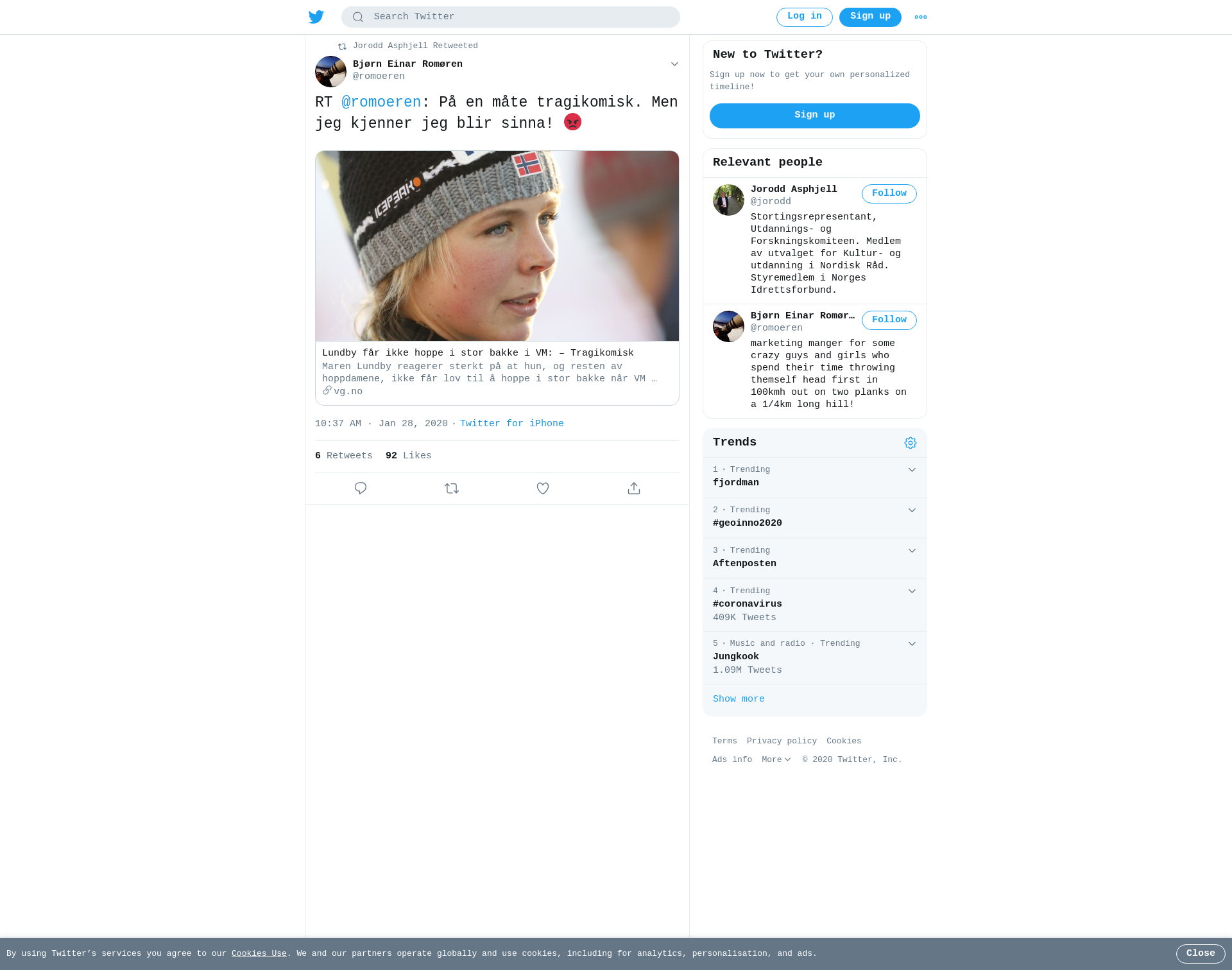Screen dimensions: 1232x970
Task: Share the tweet using the upload icon
Action: [634, 489]
